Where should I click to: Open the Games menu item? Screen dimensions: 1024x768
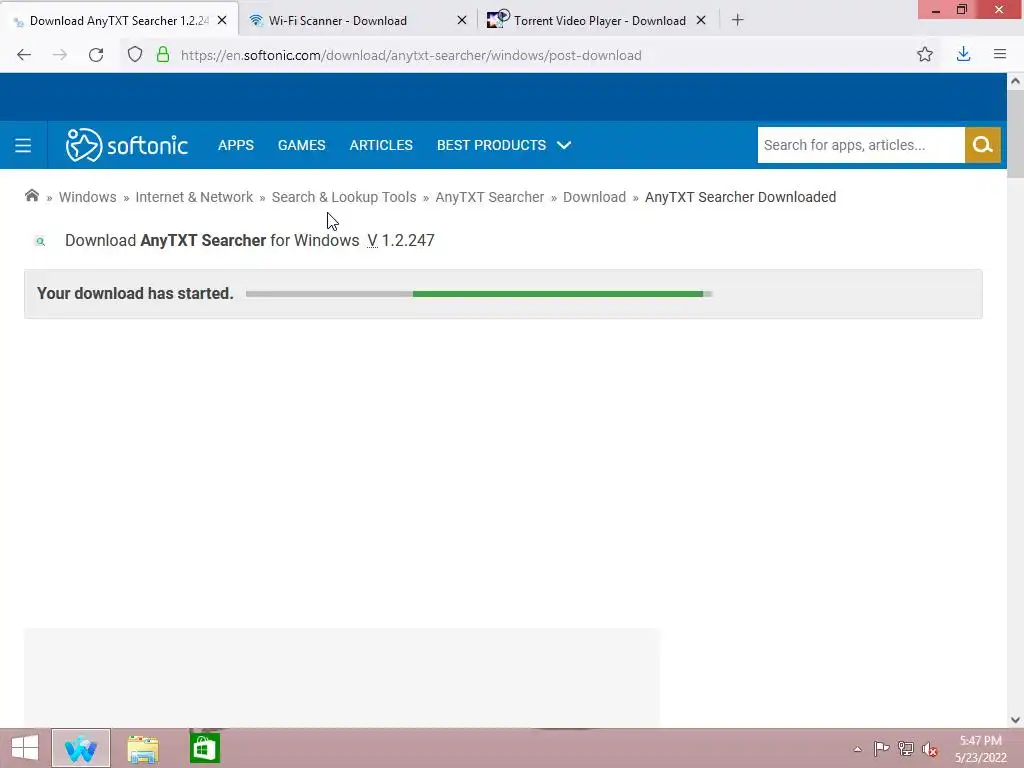tap(301, 145)
